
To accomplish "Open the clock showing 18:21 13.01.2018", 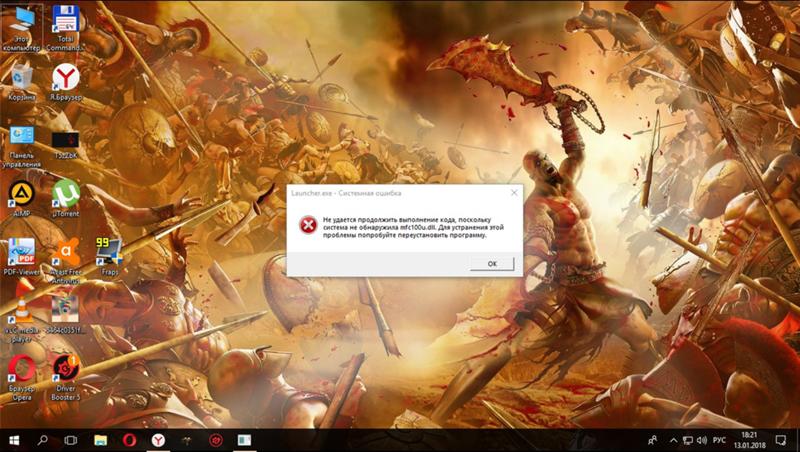I will click(749, 440).
